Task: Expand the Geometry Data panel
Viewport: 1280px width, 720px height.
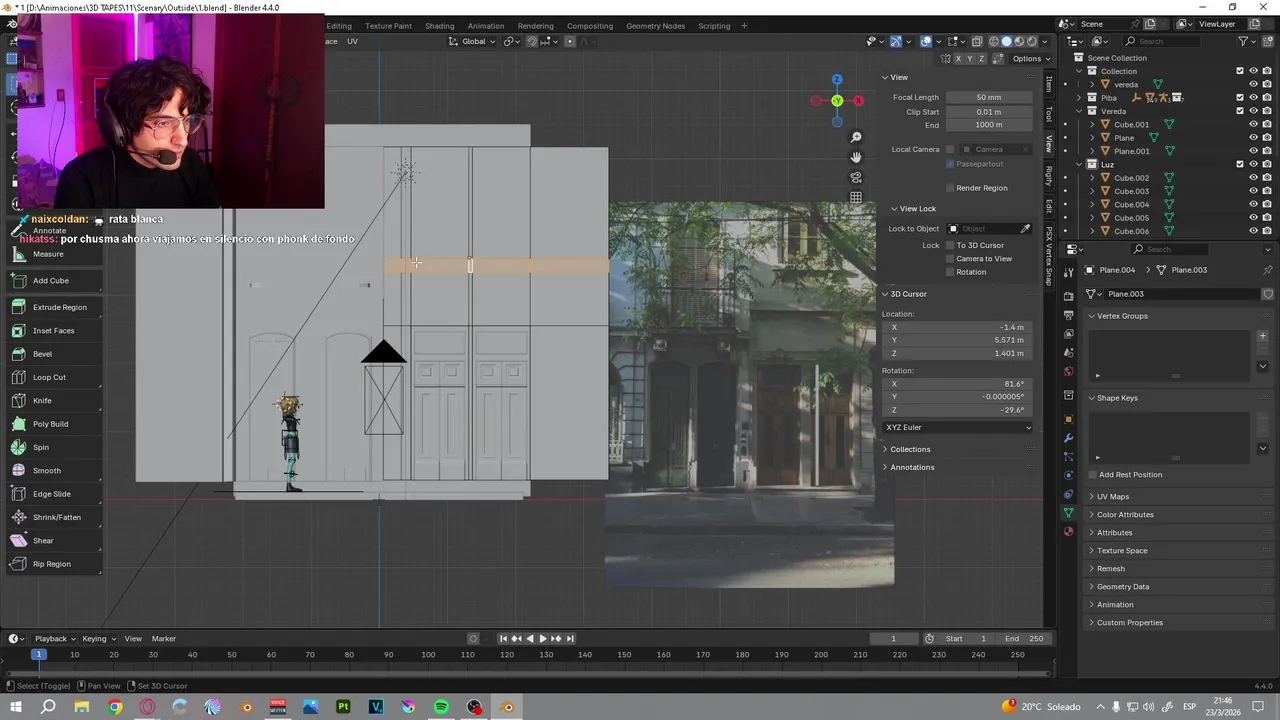Action: [x=1122, y=587]
